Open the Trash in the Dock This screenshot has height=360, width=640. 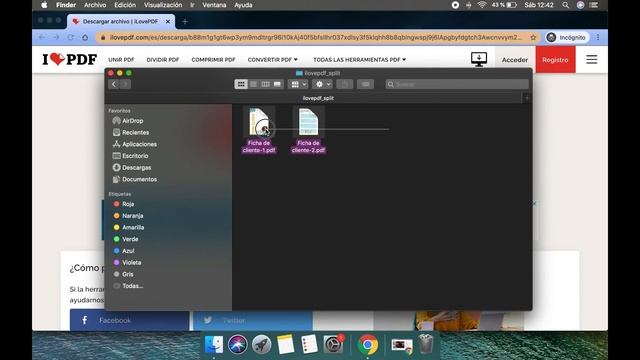point(426,344)
